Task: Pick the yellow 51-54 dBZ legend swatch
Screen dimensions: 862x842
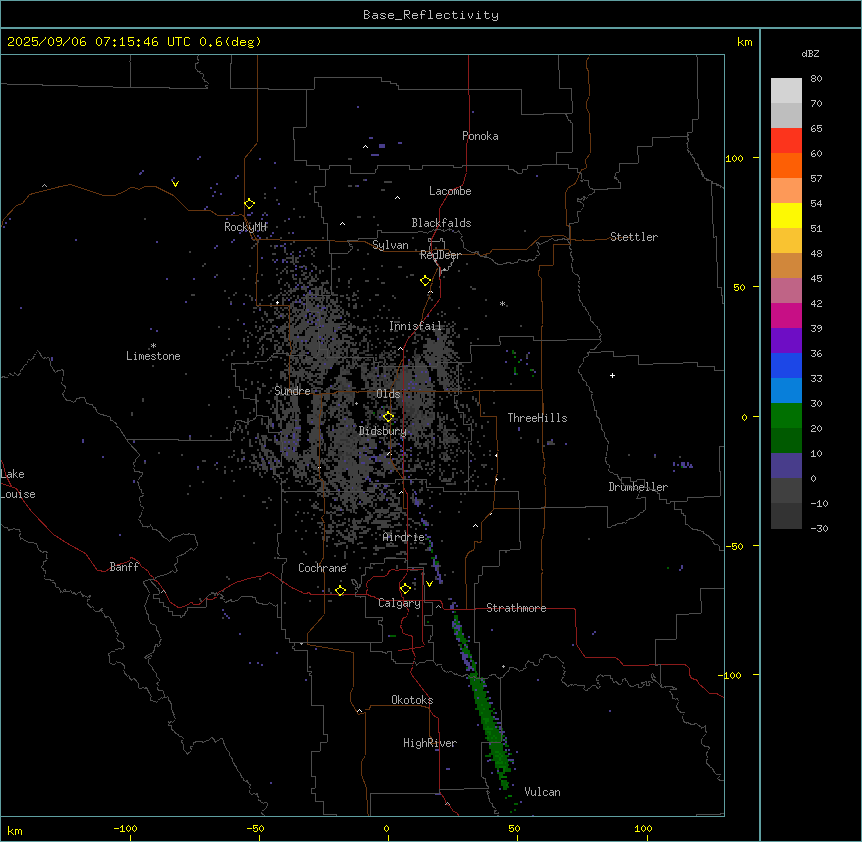Action: [786, 215]
